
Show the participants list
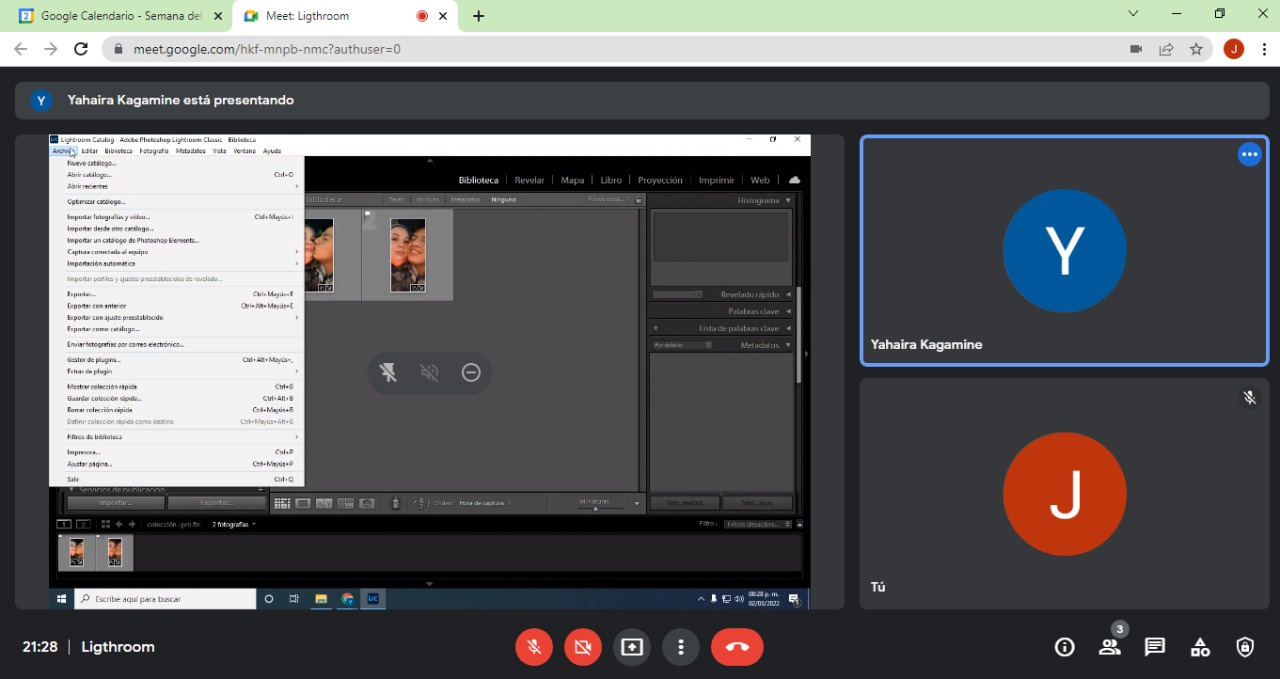(x=1110, y=647)
